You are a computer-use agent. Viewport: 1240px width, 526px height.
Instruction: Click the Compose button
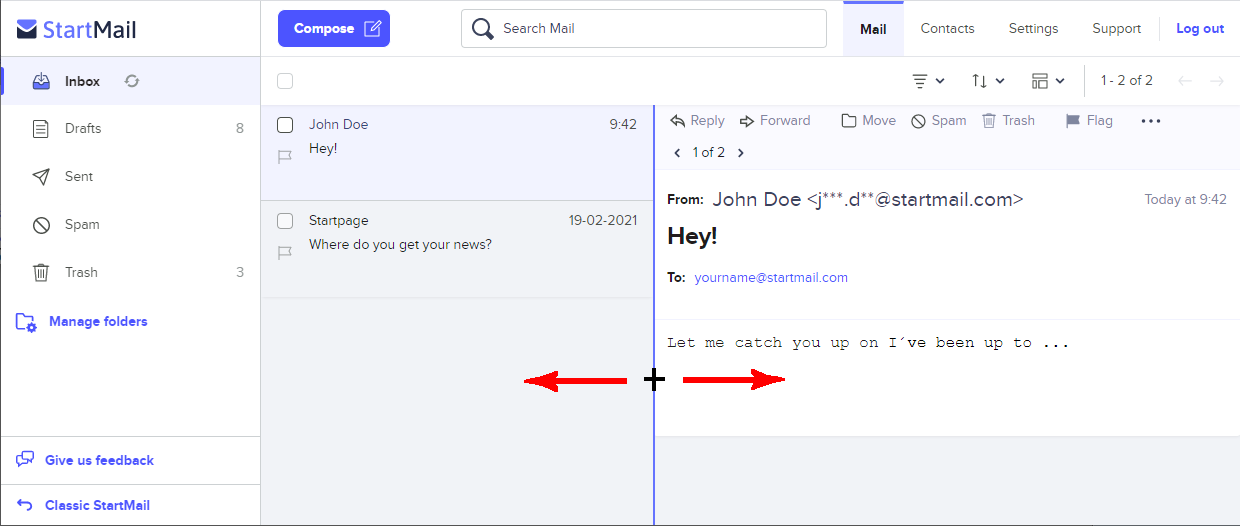(334, 29)
